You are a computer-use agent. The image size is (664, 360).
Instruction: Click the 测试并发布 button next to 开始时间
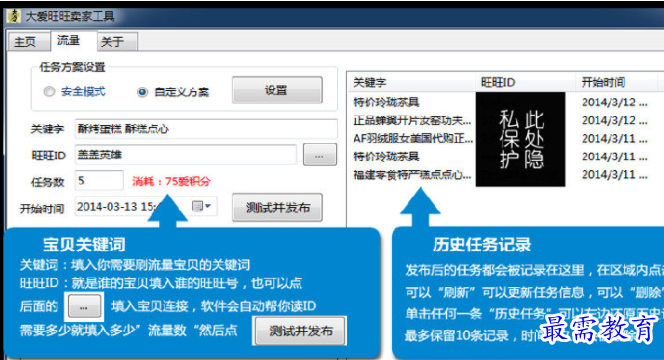(277, 208)
